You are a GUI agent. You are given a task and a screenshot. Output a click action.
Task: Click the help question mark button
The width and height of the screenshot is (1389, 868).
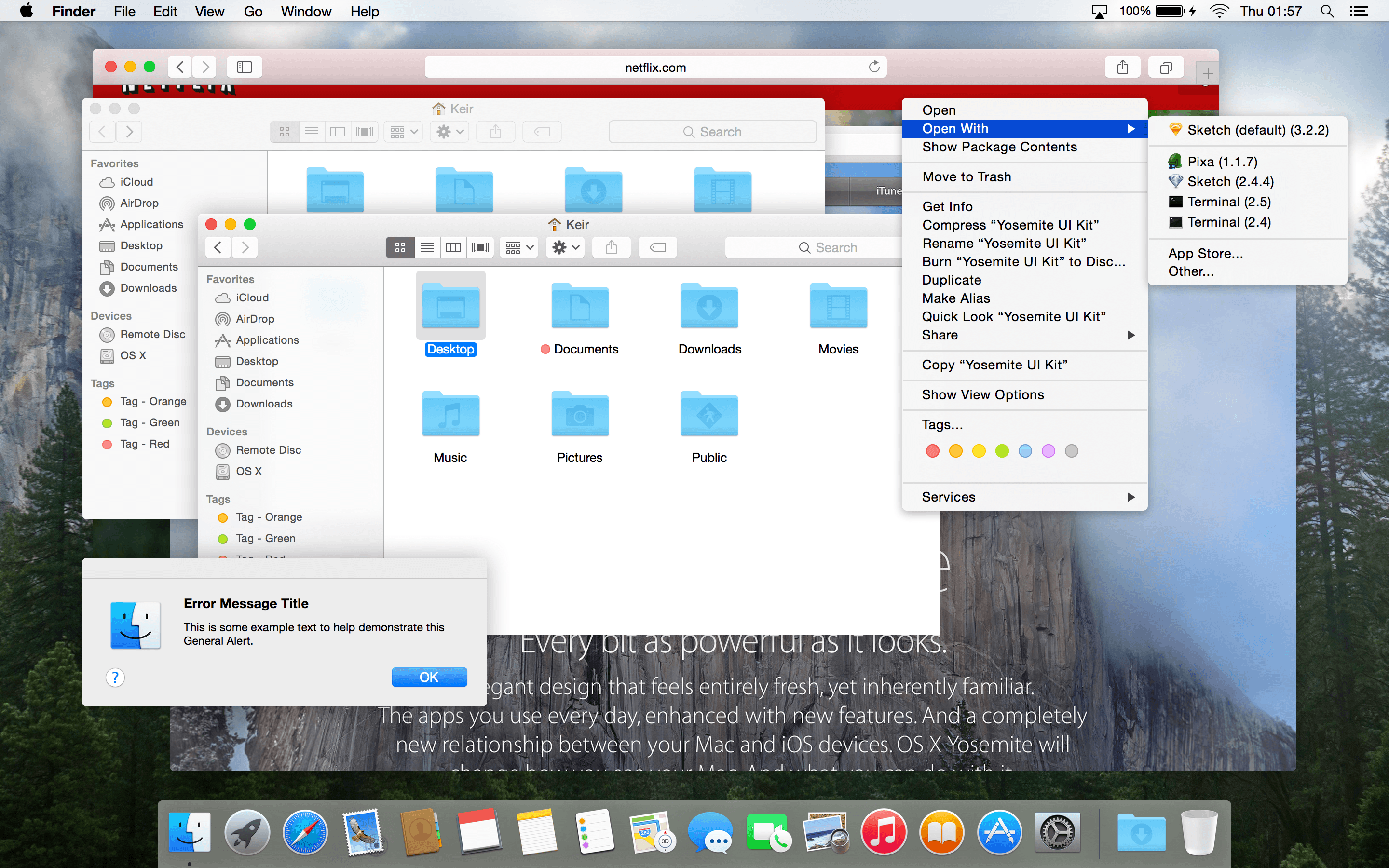tap(115, 678)
